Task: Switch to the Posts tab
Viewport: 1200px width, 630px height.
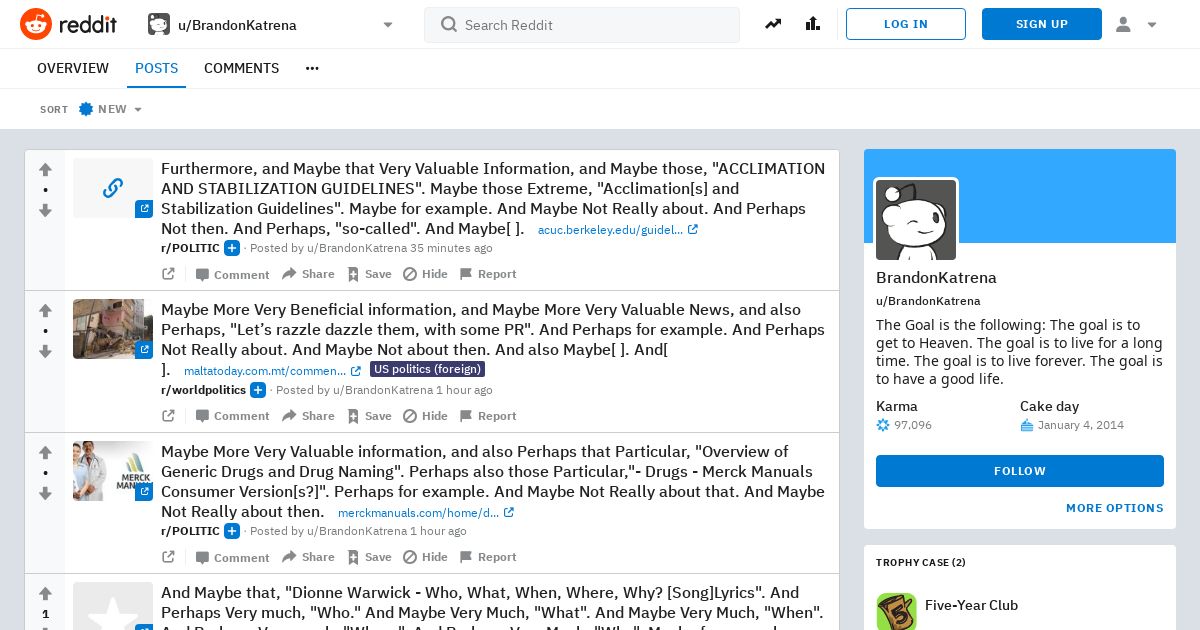Action: click(x=156, y=68)
